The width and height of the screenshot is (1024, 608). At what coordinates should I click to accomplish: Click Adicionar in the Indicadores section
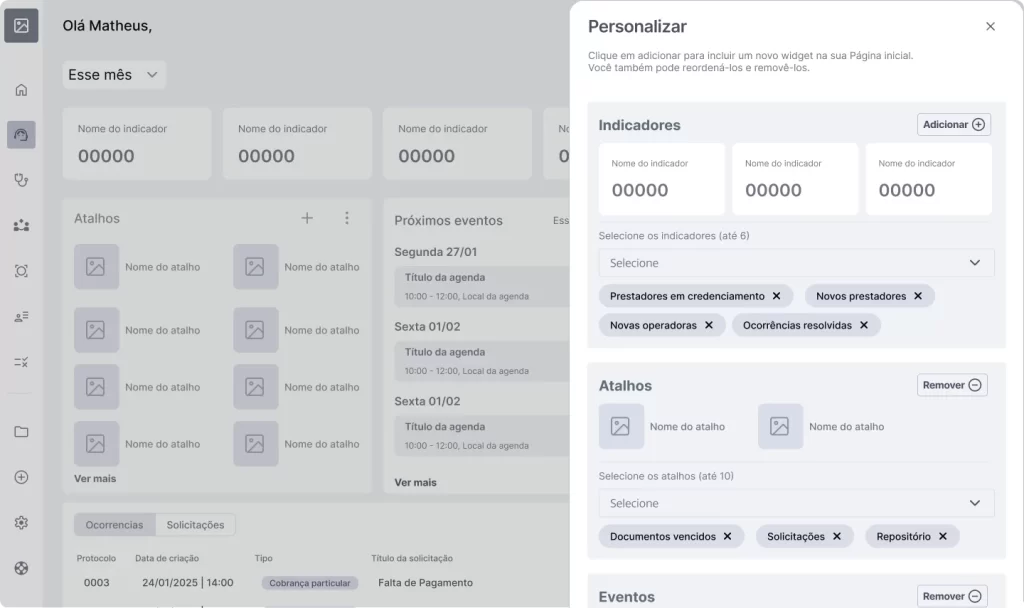pyautogui.click(x=953, y=124)
